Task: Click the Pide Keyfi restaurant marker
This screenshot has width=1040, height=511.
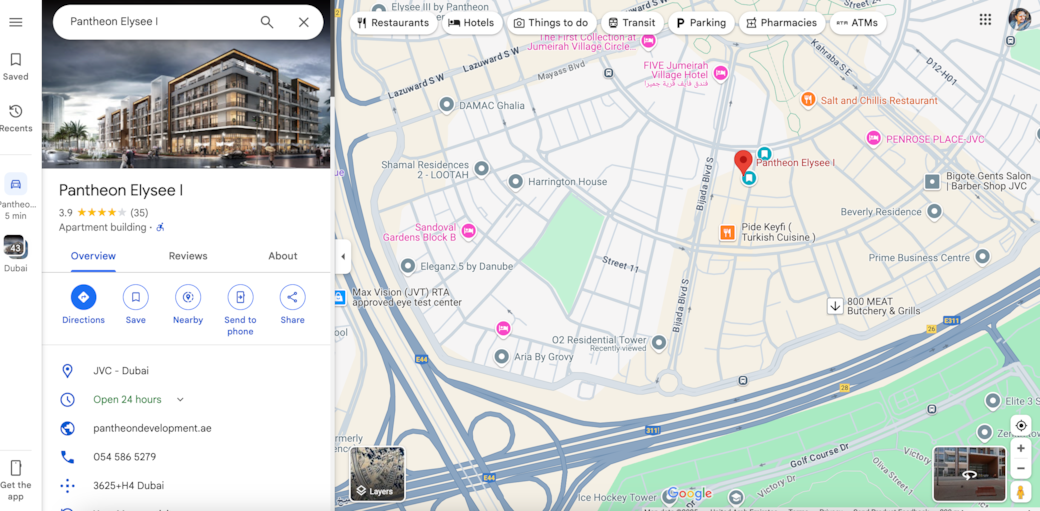Action: pos(728,232)
